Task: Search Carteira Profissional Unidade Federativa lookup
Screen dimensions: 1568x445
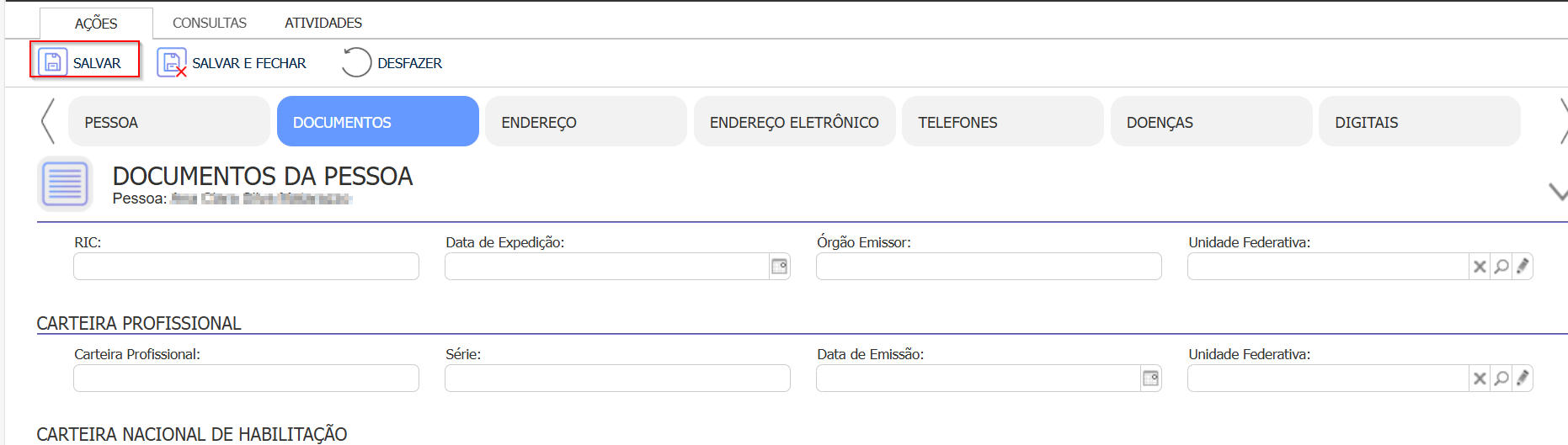Action: (1501, 379)
